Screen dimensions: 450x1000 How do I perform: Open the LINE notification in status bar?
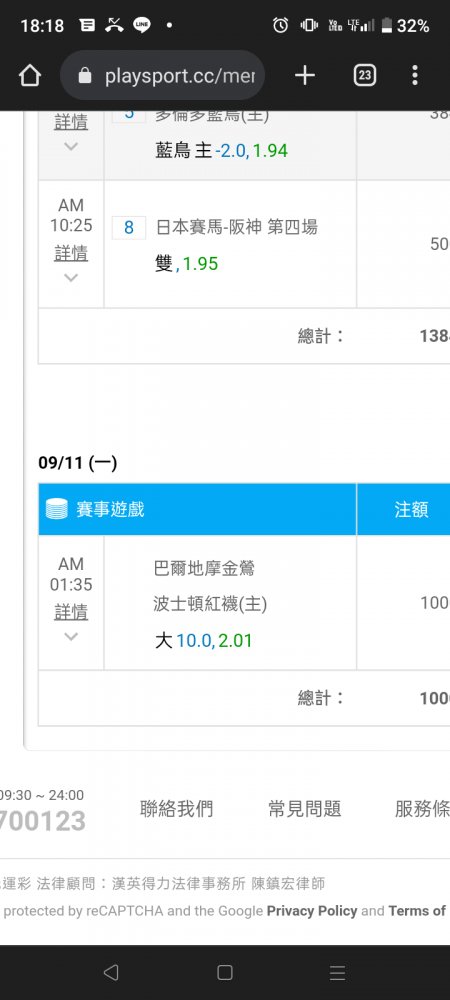pyautogui.click(x=142, y=26)
